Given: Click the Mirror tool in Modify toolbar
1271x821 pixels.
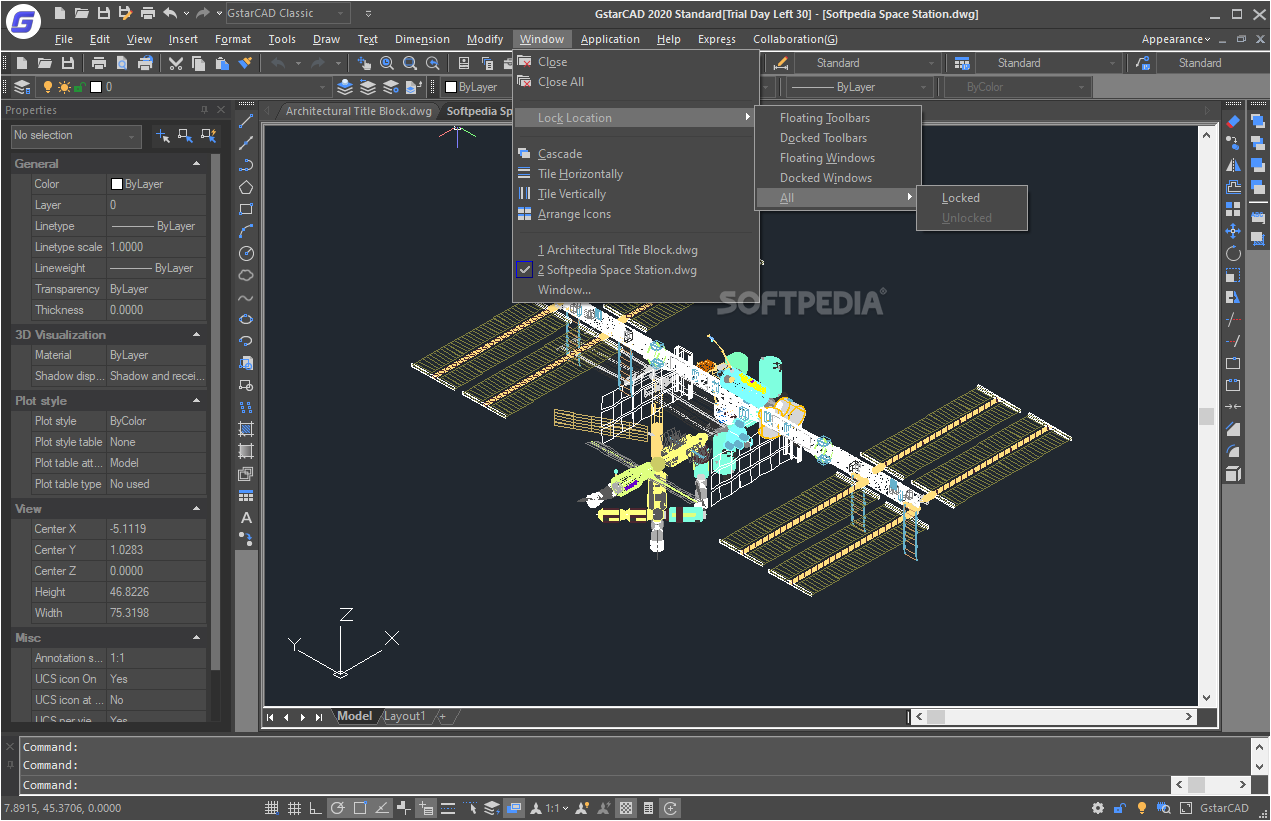Looking at the screenshot, I should 1233,165.
